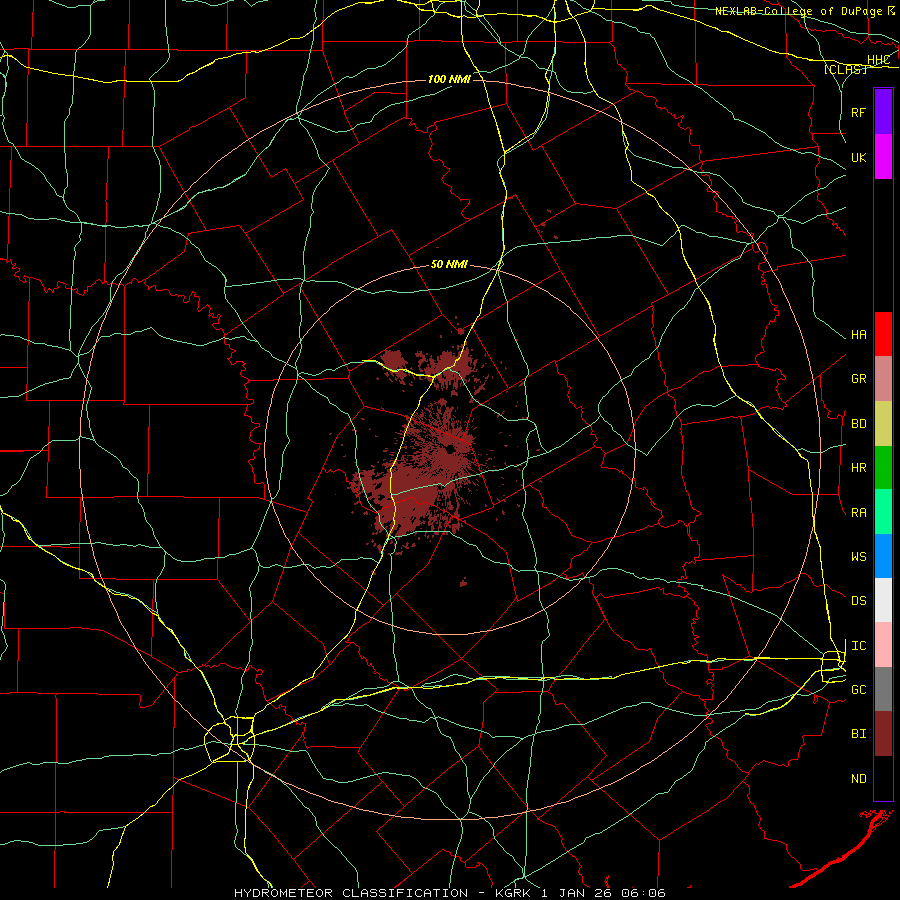Image resolution: width=900 pixels, height=900 pixels.
Task: Click the WS legend label
Action: coord(859,557)
